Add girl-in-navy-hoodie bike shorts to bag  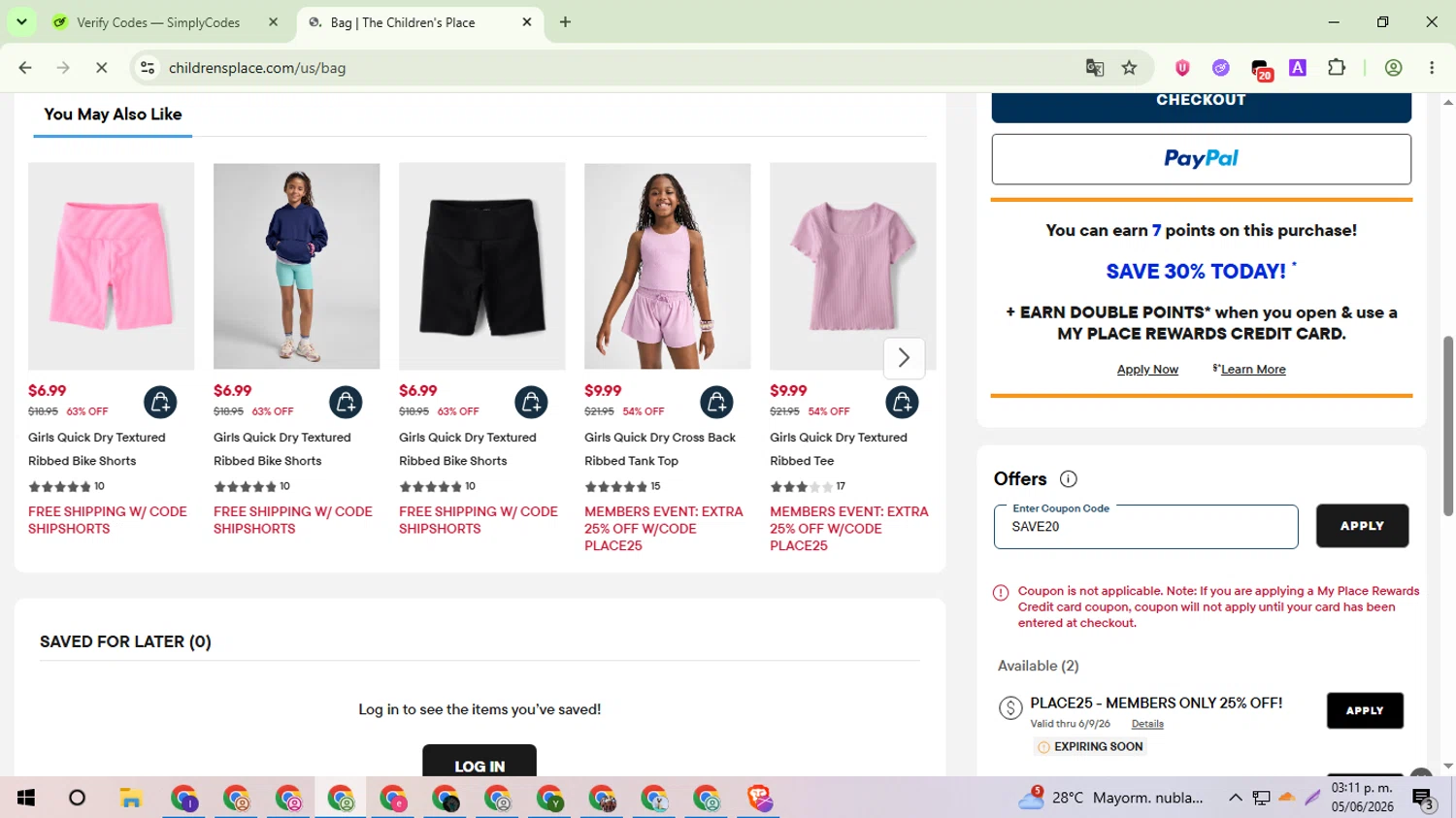click(x=346, y=402)
